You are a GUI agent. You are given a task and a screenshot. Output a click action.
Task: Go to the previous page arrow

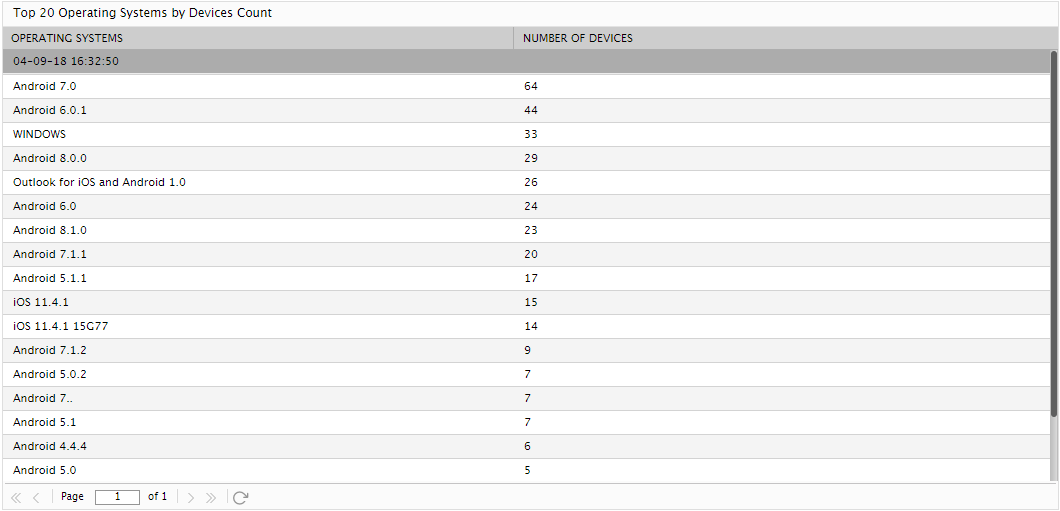click(x=37, y=497)
